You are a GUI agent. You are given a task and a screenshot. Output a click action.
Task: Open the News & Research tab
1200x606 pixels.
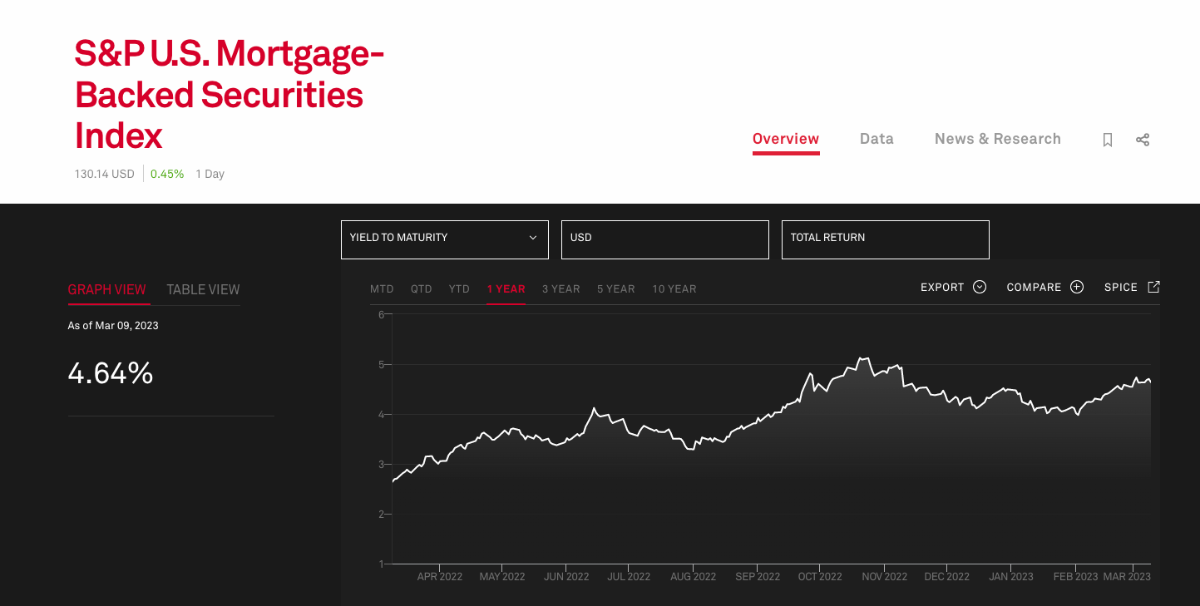[x=997, y=139]
